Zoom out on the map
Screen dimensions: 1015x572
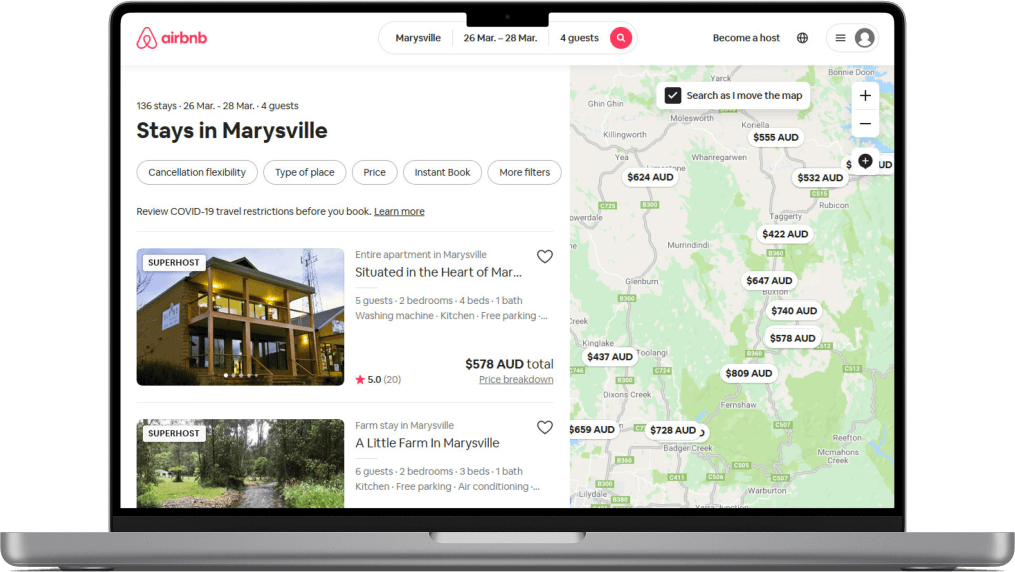pyautogui.click(x=865, y=124)
